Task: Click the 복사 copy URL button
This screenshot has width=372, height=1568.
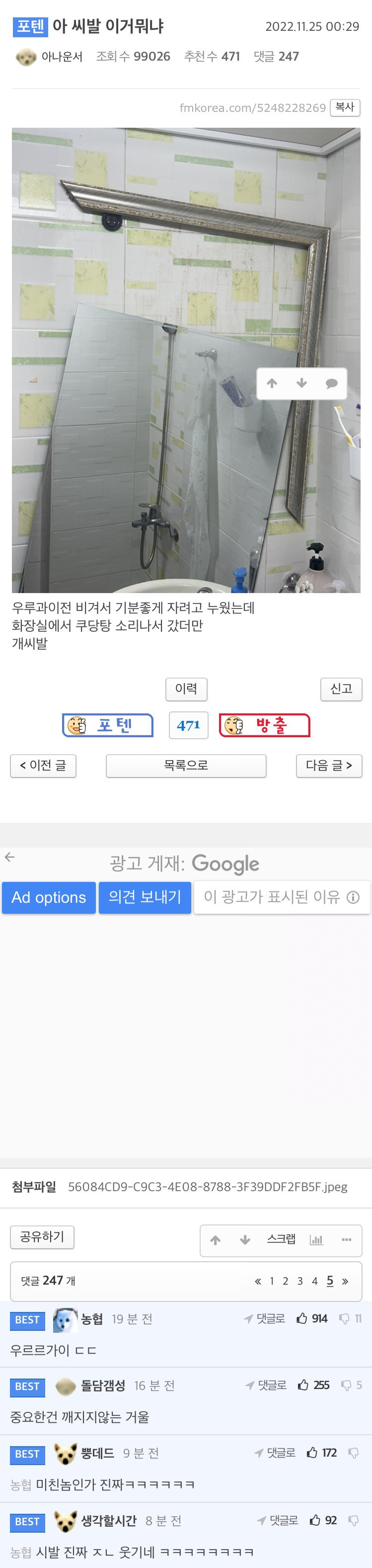Action: pos(345,107)
